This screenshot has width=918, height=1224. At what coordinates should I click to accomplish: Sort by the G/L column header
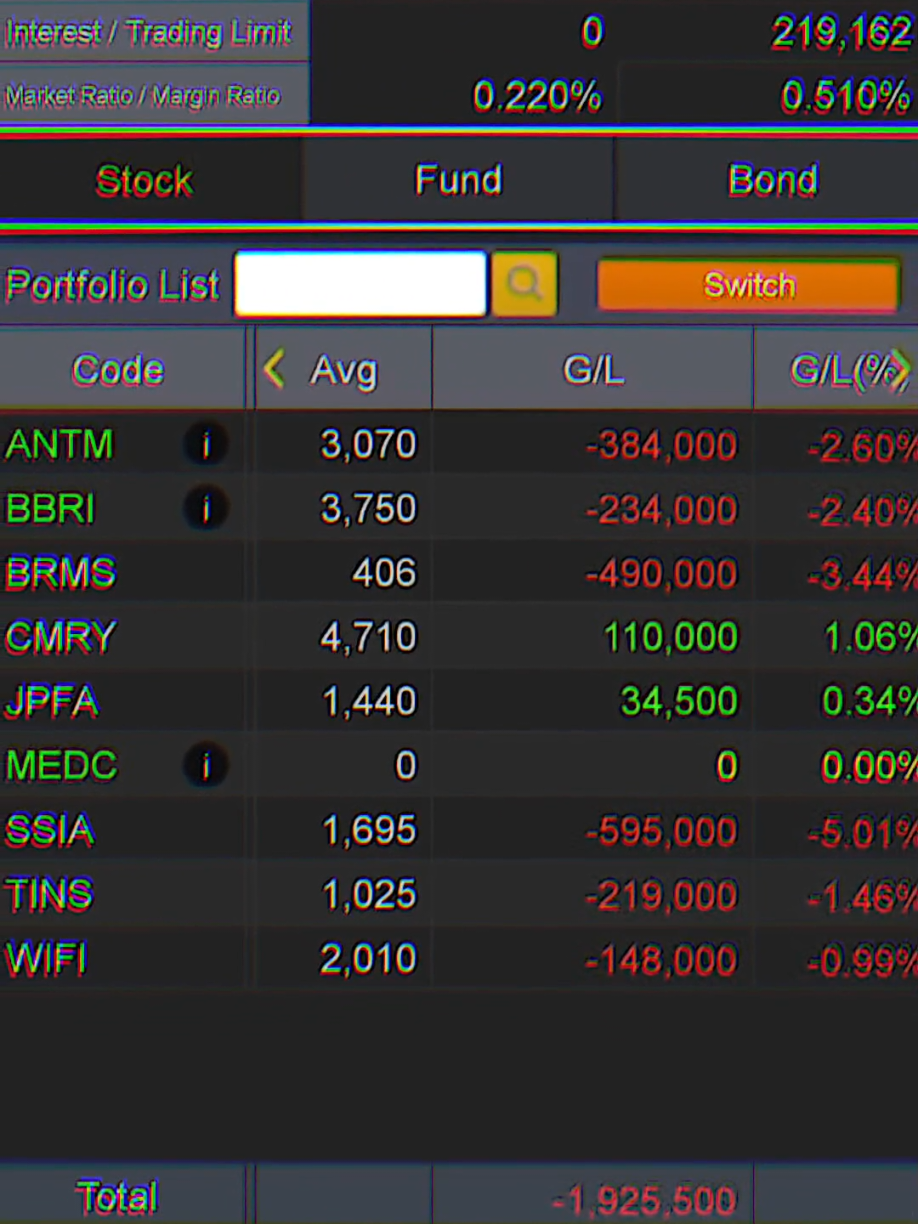coord(593,370)
